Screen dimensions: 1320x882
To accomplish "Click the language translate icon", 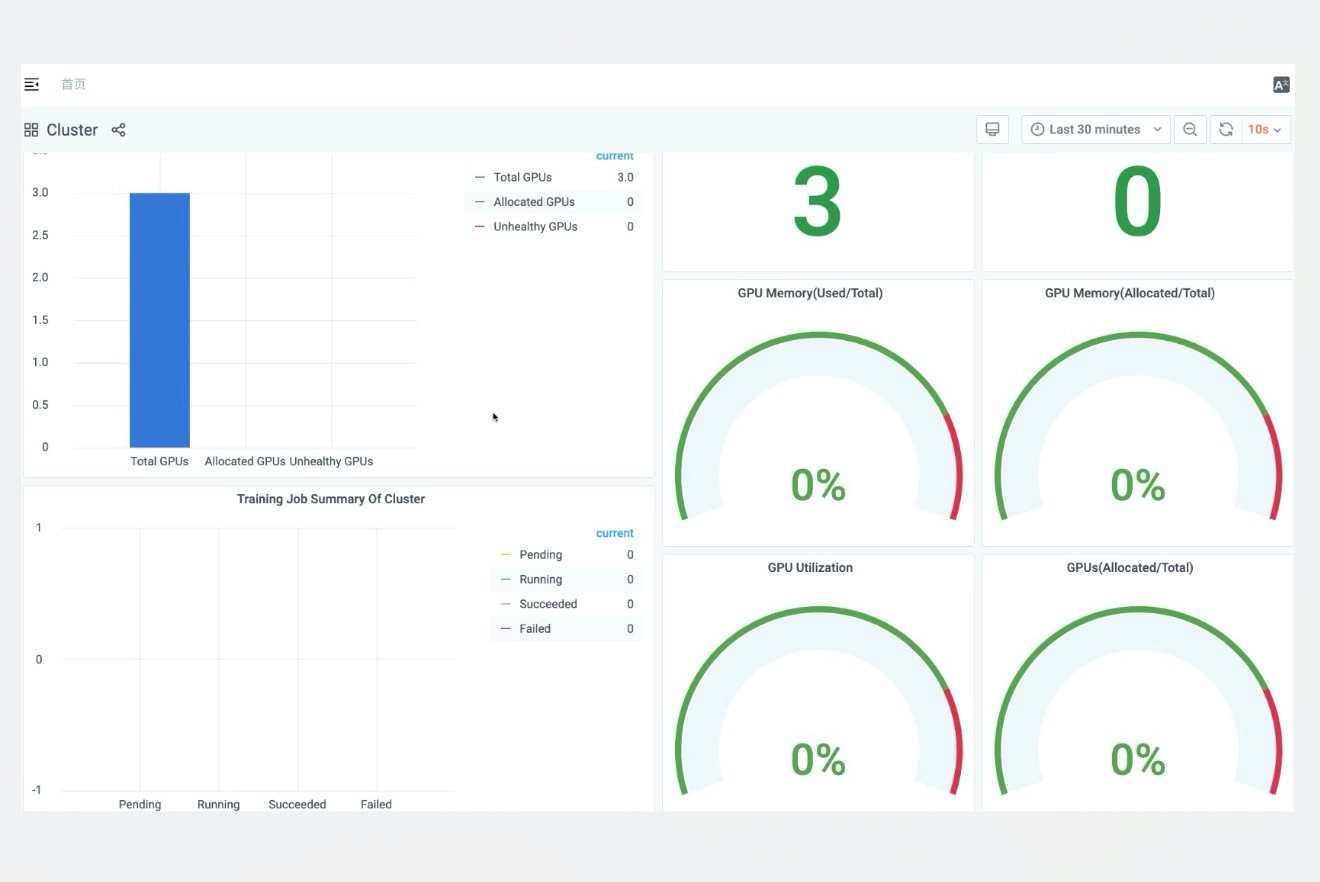I will (1281, 85).
